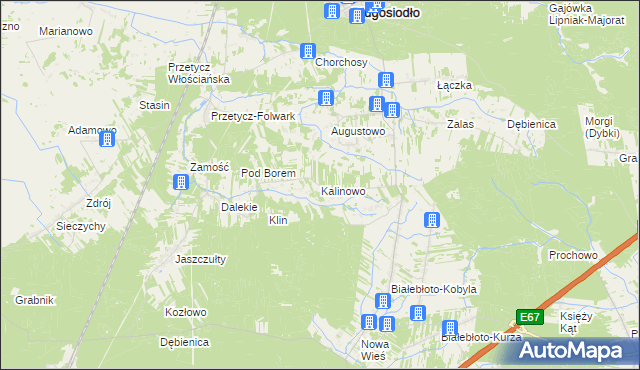The image size is (640, 370).
Task: Select the Przetycz-Folwark label
Action: tap(253, 116)
